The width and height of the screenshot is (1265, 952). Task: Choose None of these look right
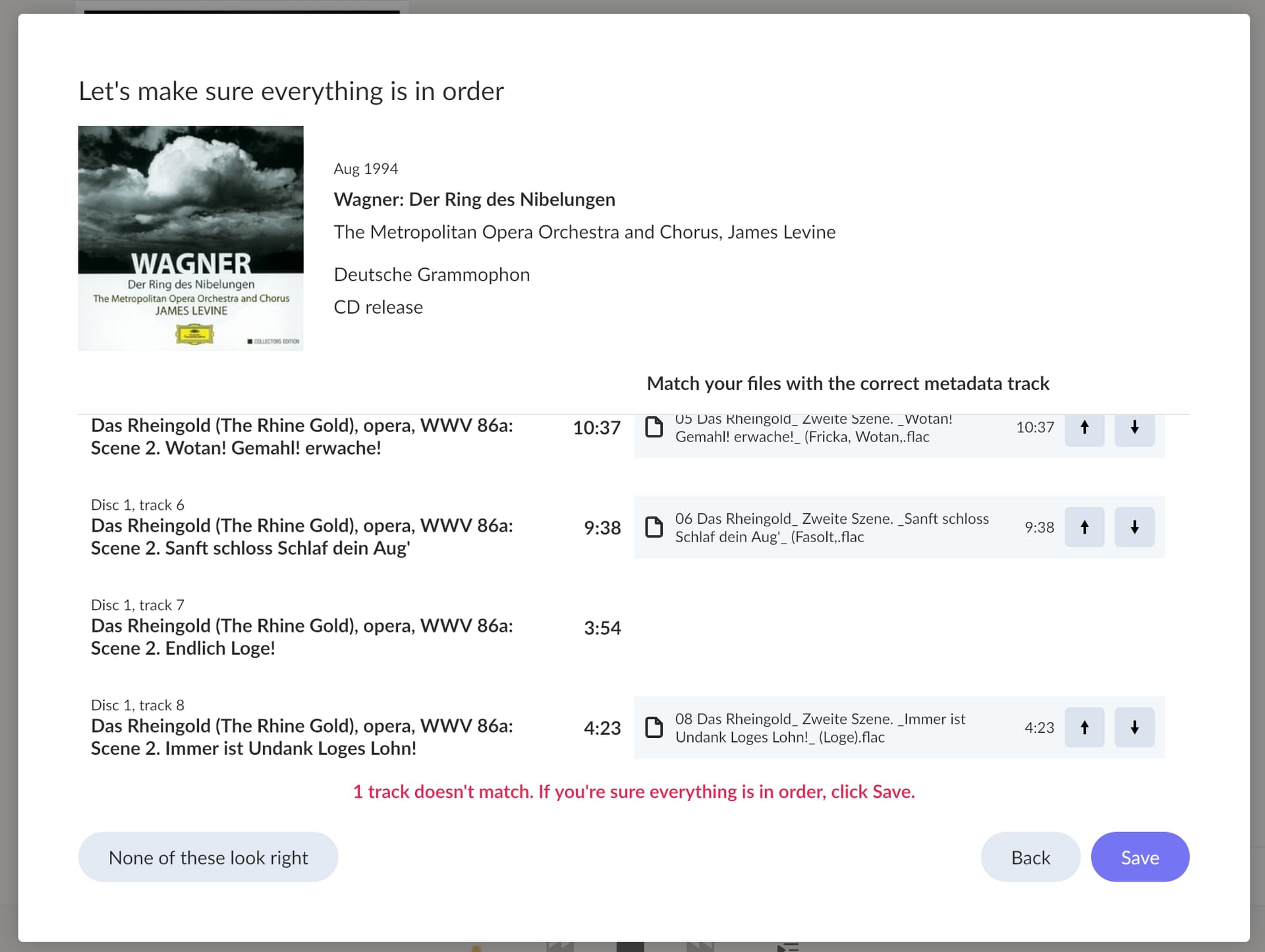click(208, 857)
